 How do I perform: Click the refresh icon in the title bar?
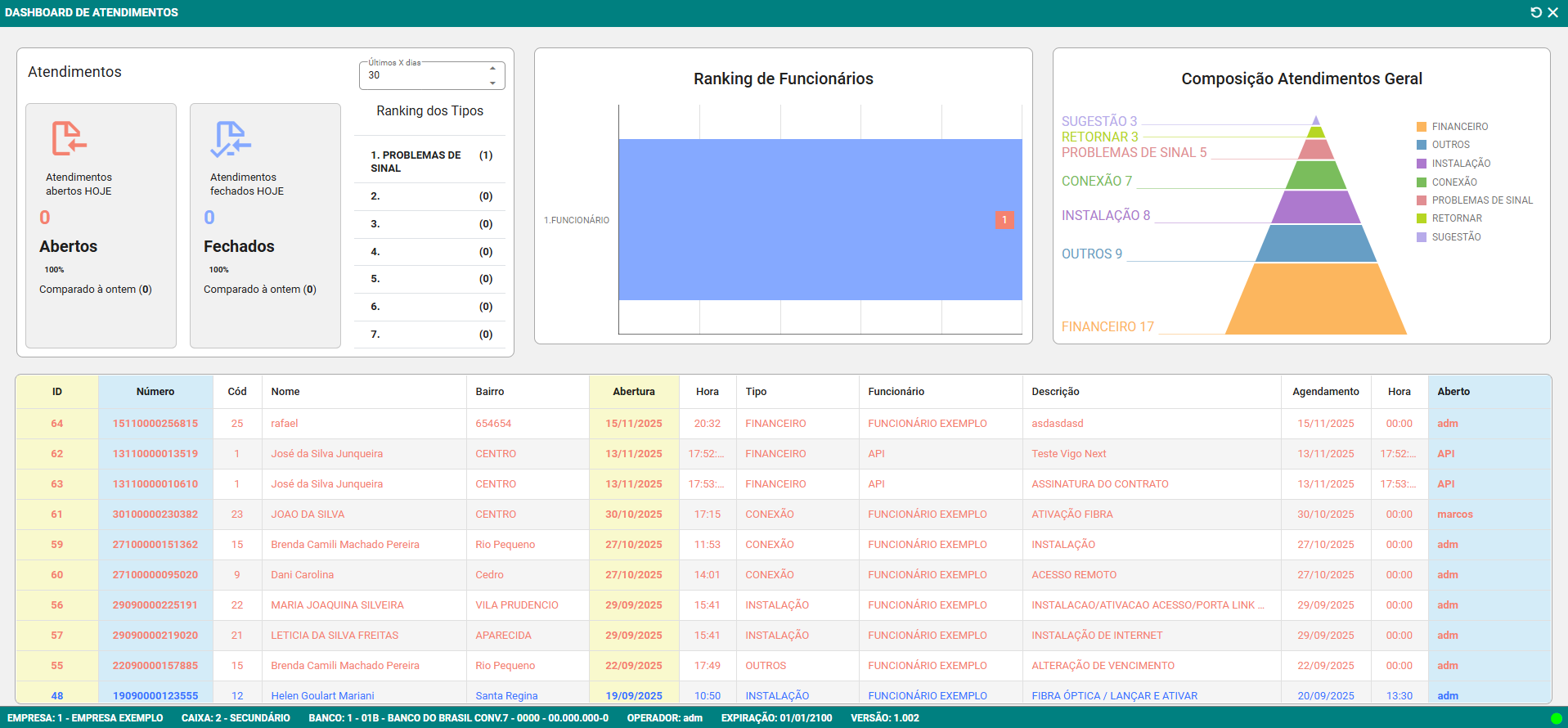click(1535, 12)
